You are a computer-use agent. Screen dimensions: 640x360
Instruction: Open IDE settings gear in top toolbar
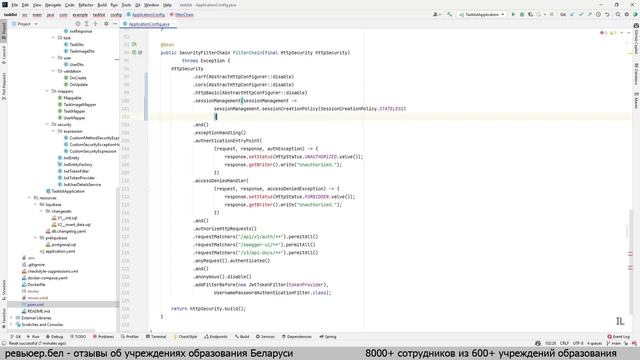click(627, 14)
